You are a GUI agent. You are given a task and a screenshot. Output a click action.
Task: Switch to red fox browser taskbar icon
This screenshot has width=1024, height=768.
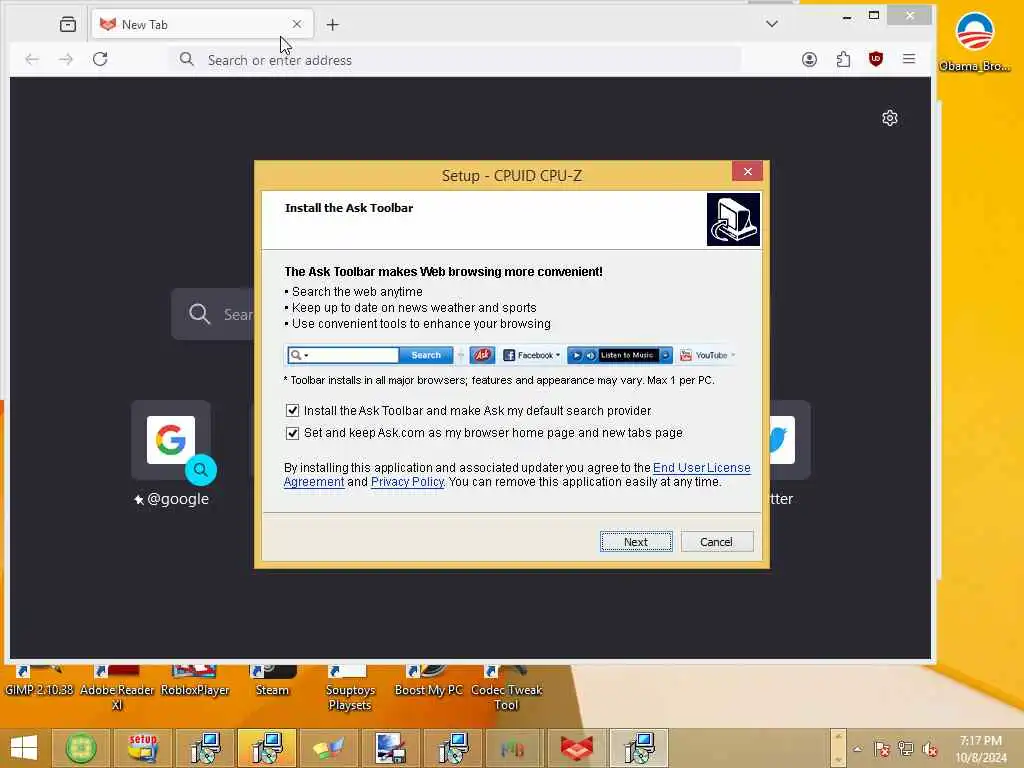tap(577, 748)
